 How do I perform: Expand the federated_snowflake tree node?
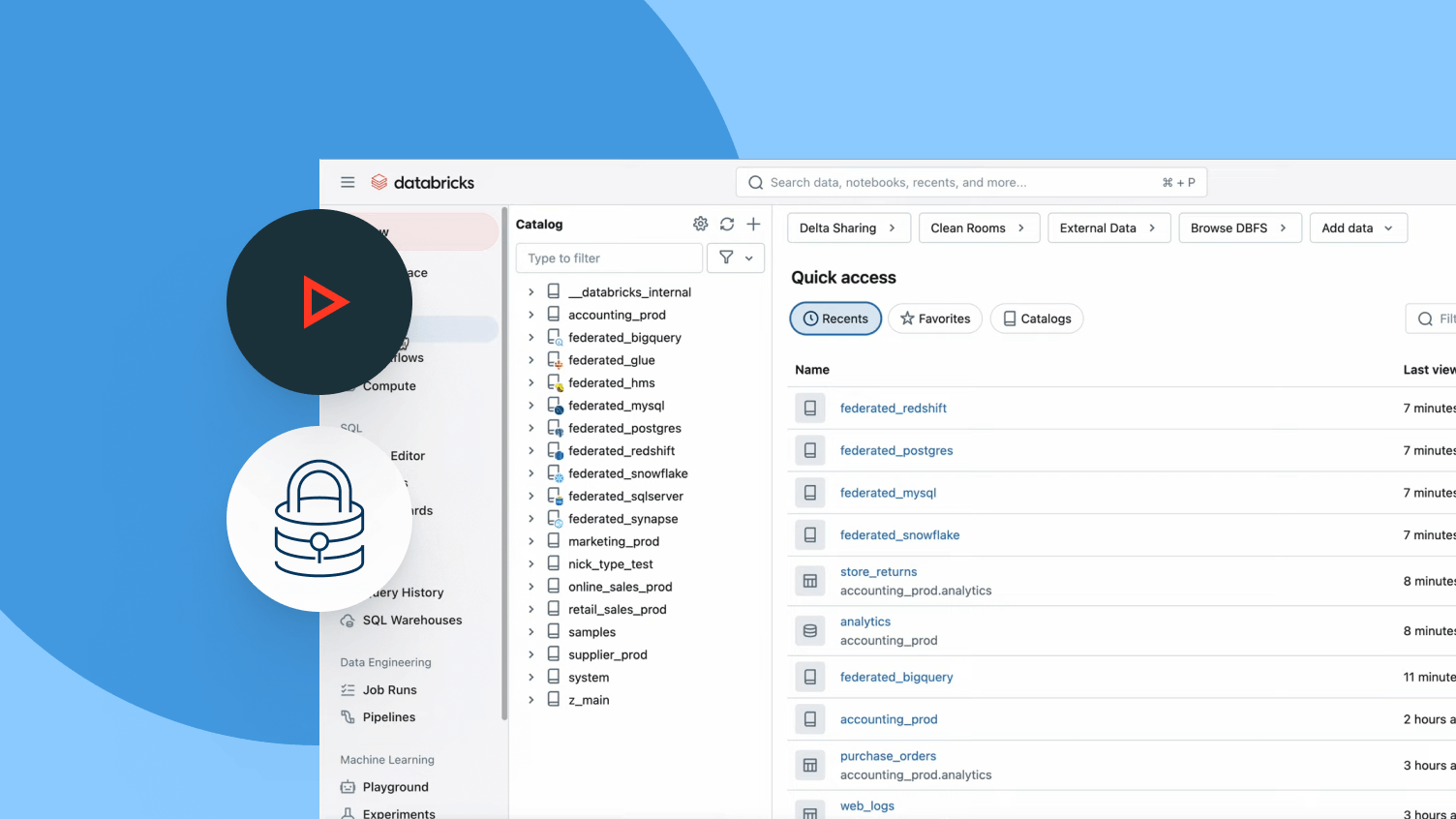pos(531,473)
